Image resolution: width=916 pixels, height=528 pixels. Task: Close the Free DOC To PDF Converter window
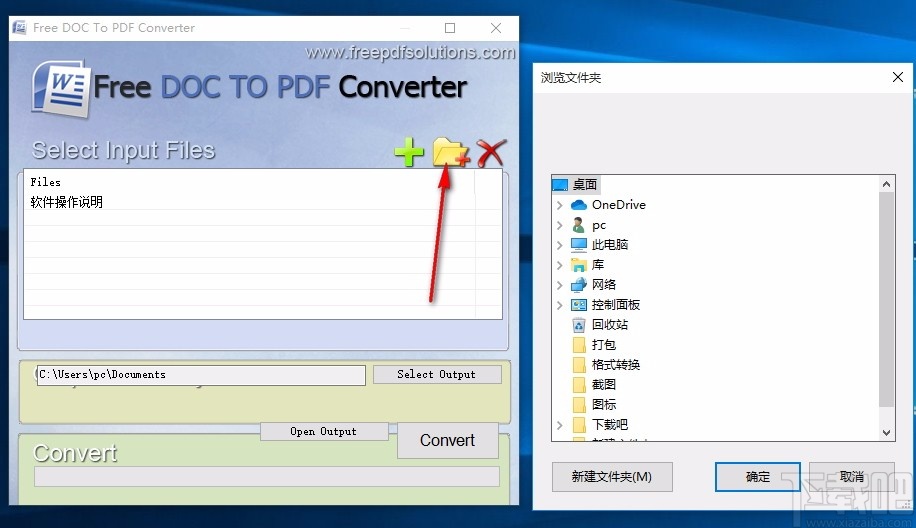click(496, 27)
